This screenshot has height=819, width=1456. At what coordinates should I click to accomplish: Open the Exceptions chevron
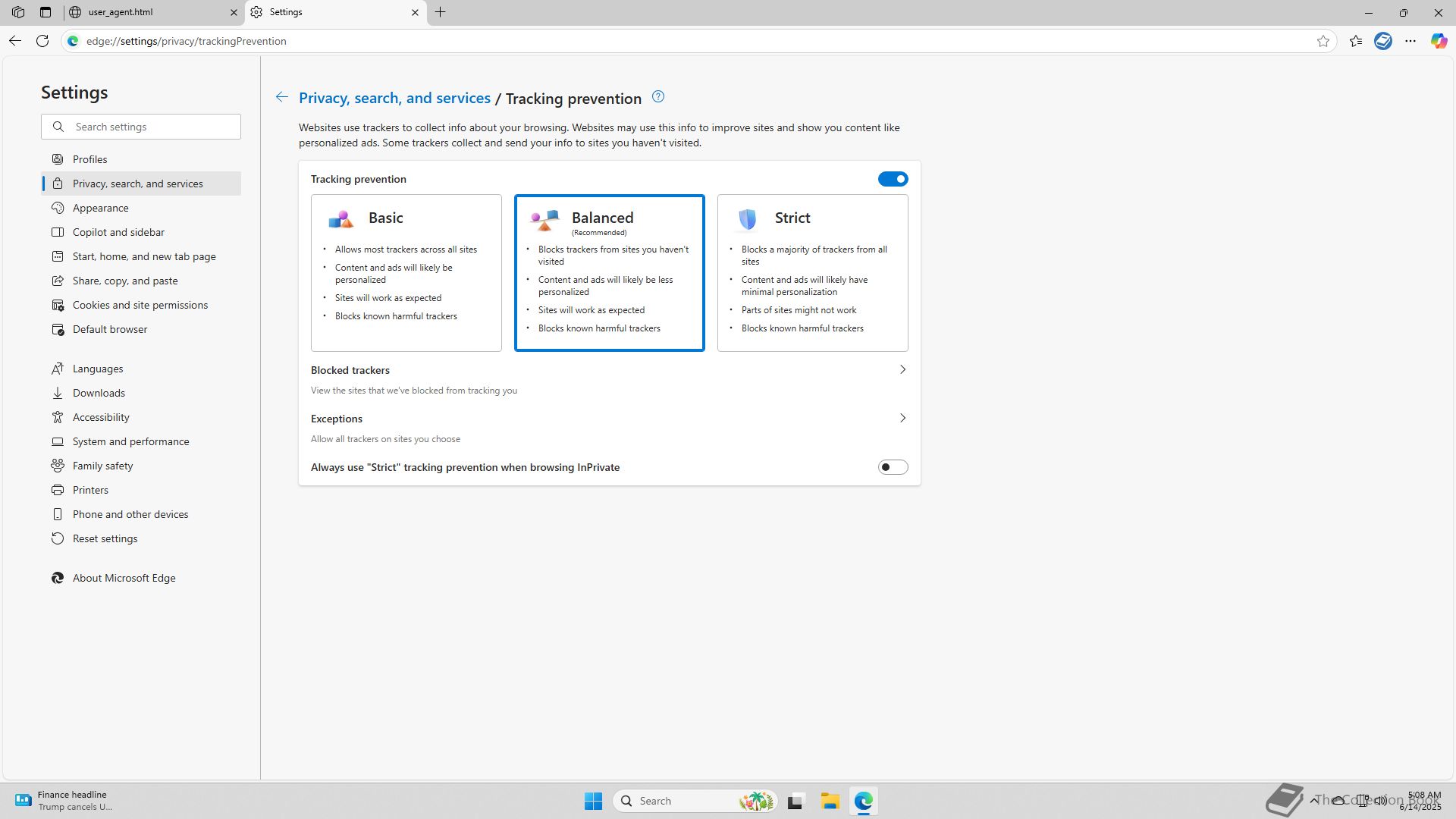(x=902, y=419)
